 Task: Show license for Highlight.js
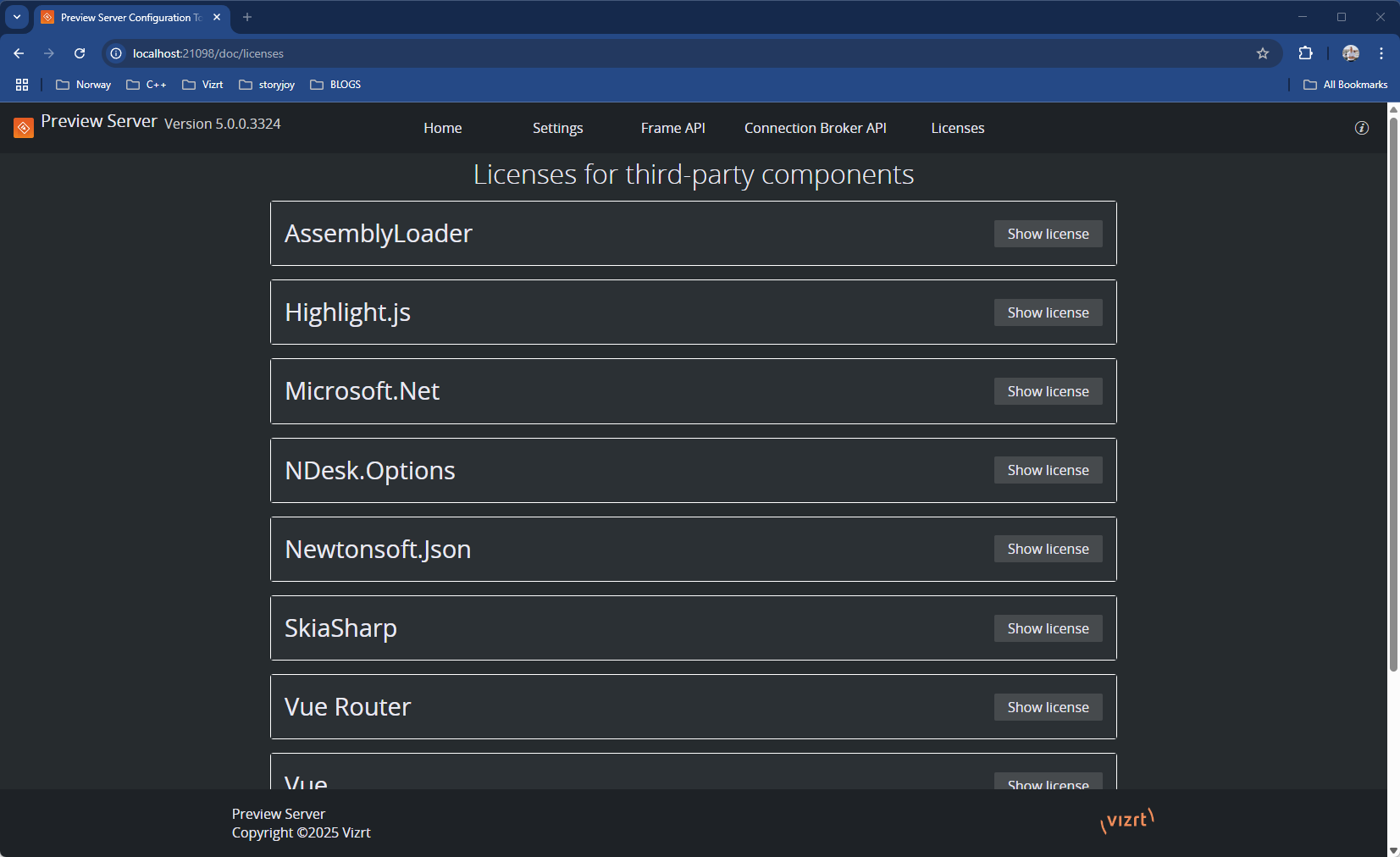tap(1049, 312)
